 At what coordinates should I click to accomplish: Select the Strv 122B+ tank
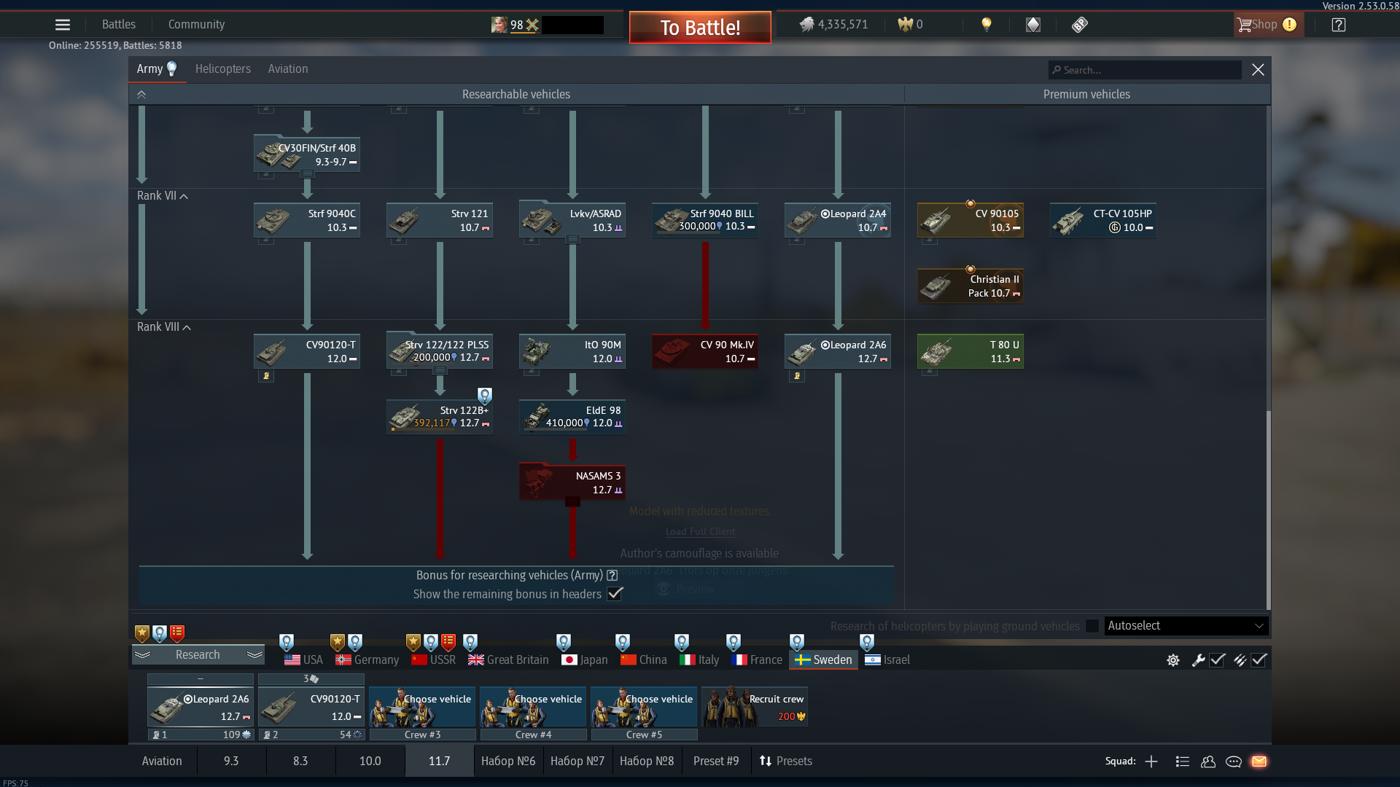click(439, 416)
